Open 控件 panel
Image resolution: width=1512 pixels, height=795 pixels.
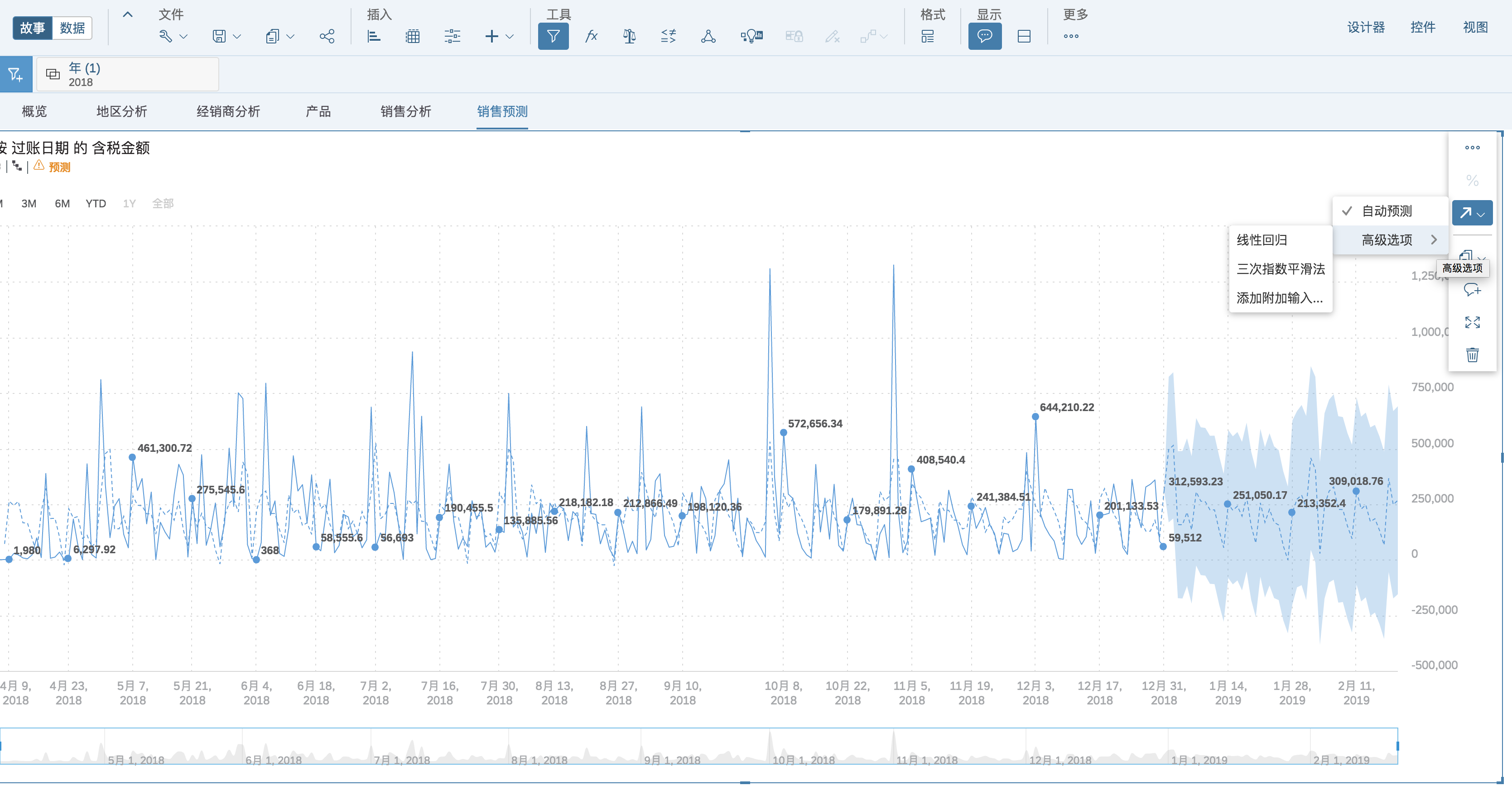click(1423, 27)
